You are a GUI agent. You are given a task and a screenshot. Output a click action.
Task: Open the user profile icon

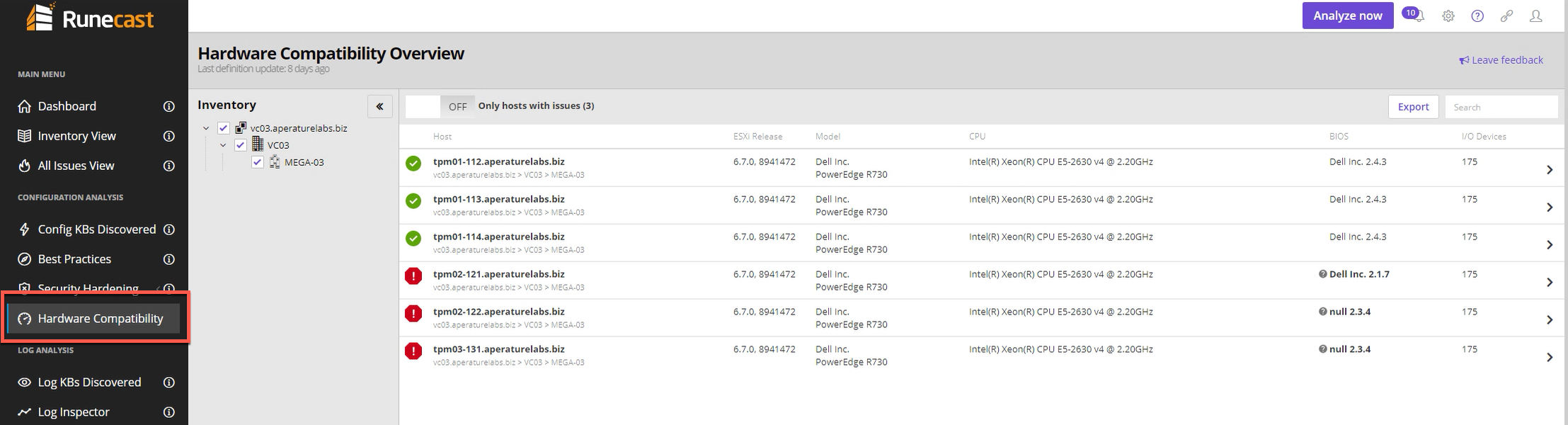point(1535,16)
